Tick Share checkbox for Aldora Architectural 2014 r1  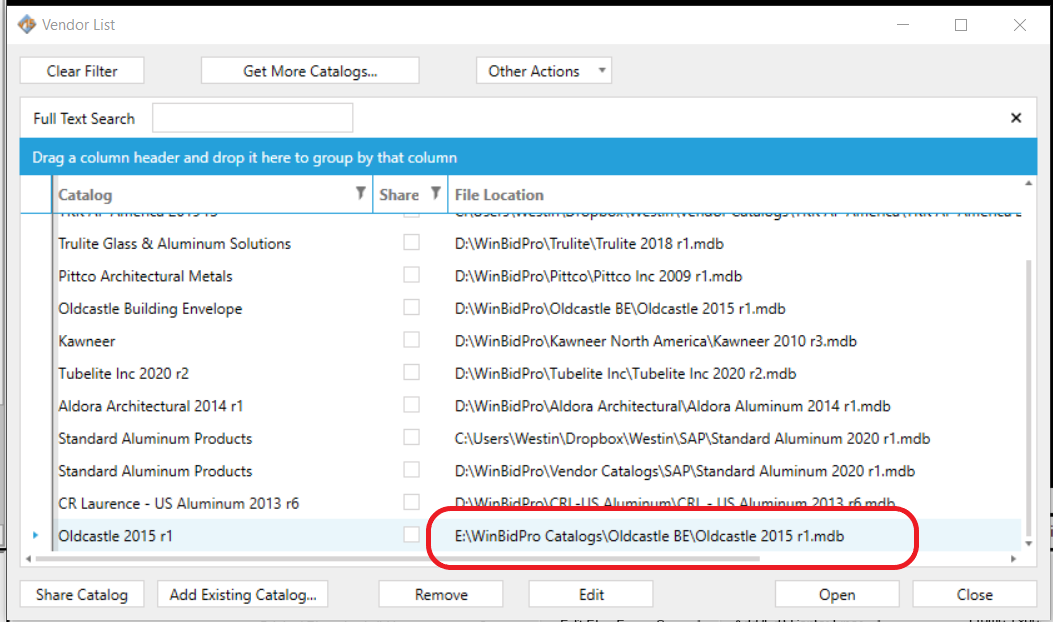coord(412,405)
